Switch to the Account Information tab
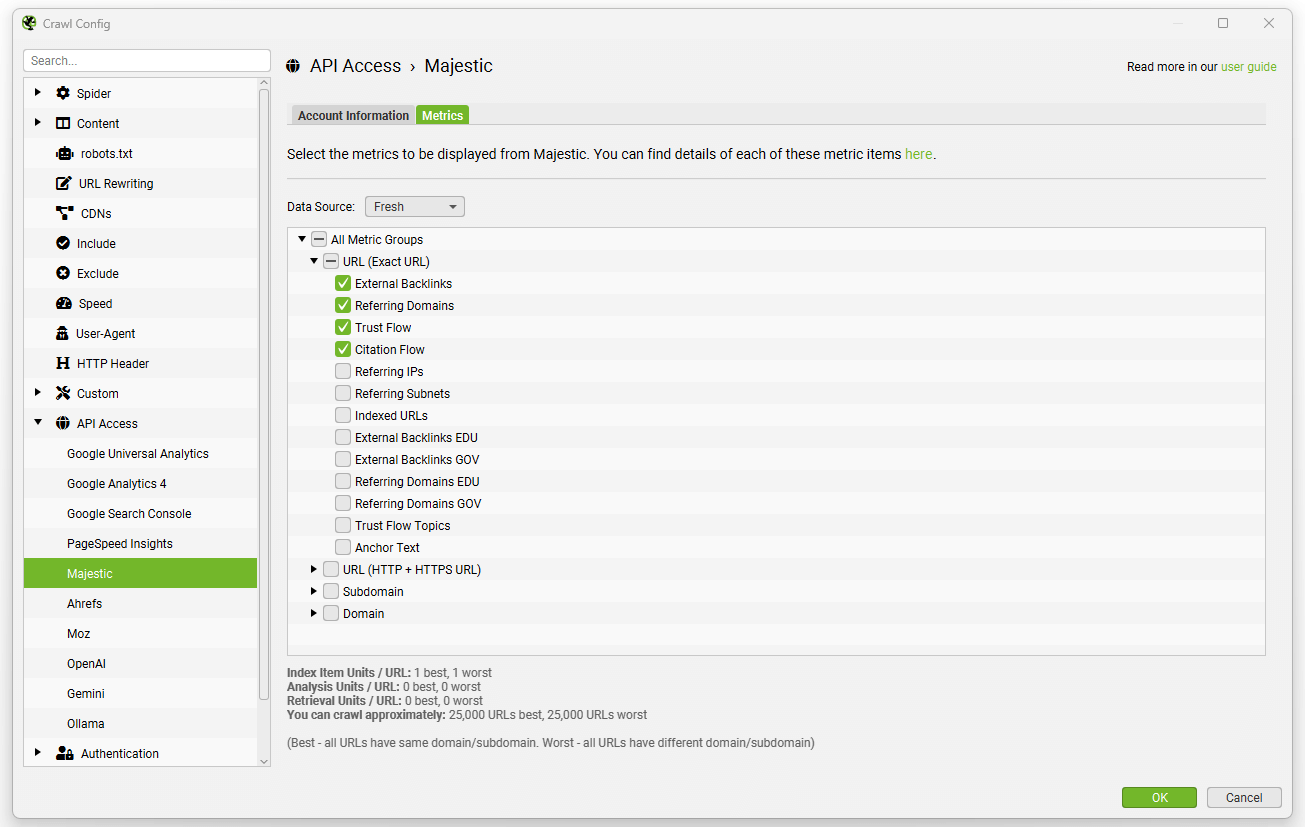 [x=352, y=115]
